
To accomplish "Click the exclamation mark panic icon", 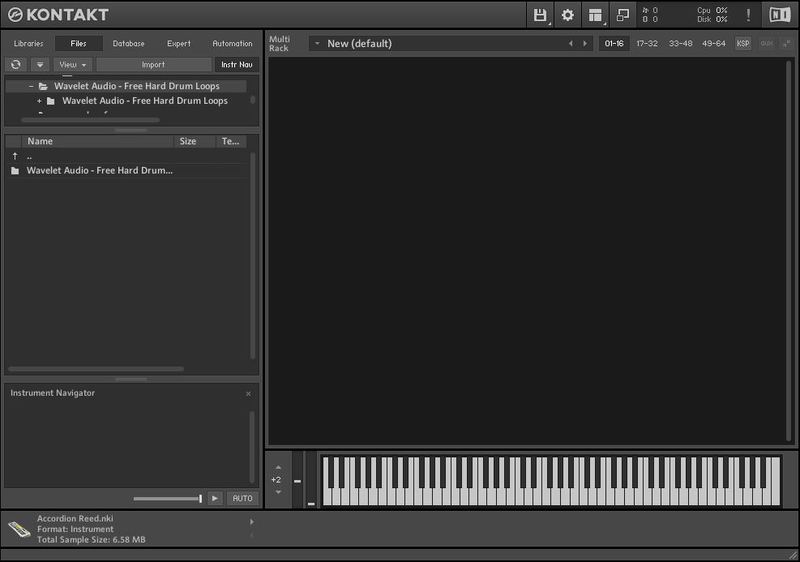I will tap(748, 15).
